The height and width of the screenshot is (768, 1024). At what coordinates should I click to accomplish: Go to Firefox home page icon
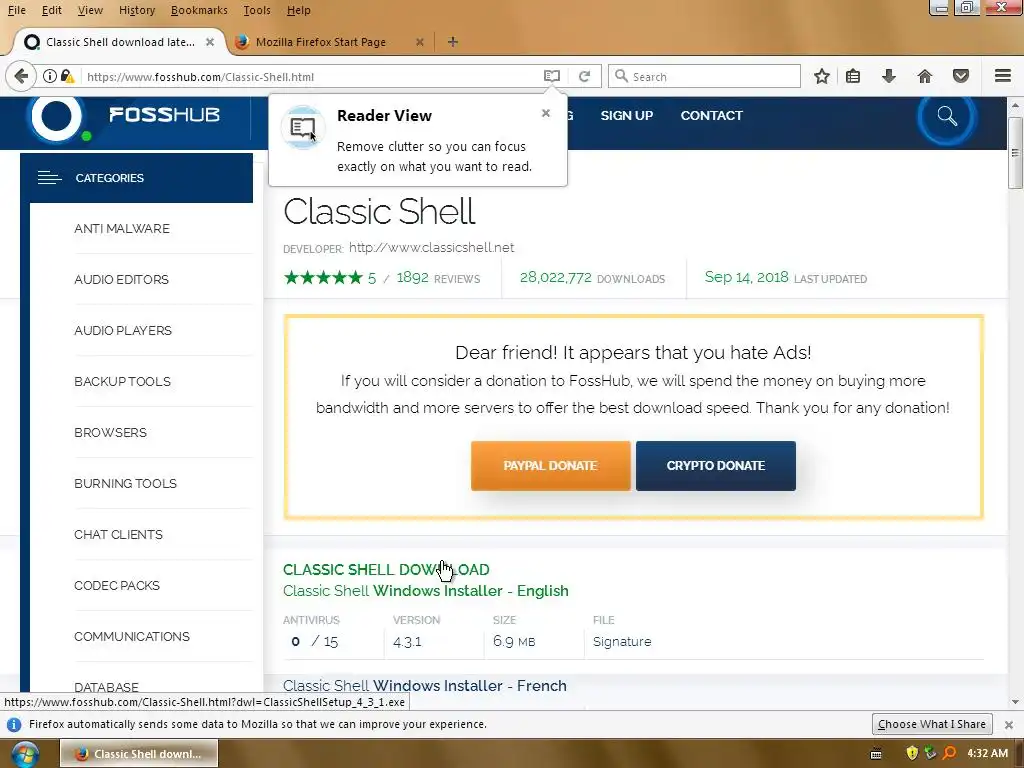coord(925,76)
